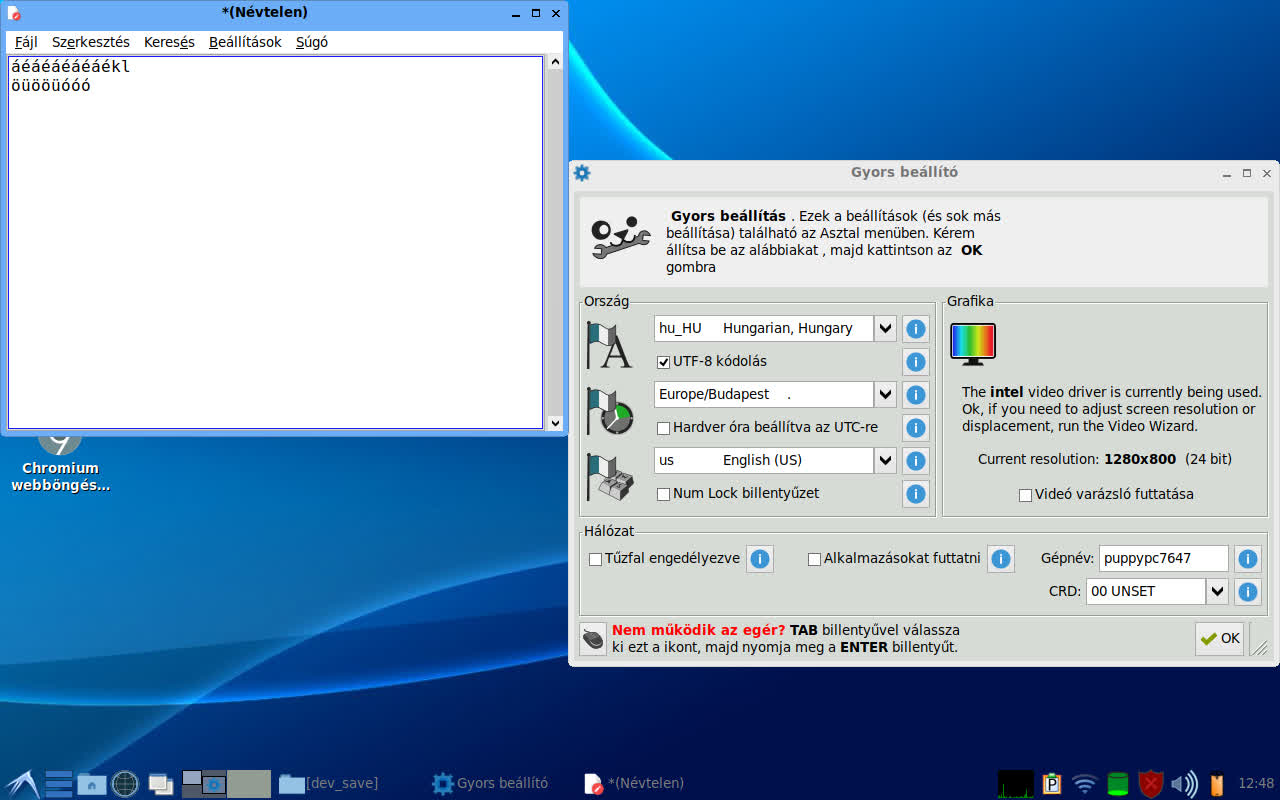Show info for the CRD dropdown

[1248, 592]
